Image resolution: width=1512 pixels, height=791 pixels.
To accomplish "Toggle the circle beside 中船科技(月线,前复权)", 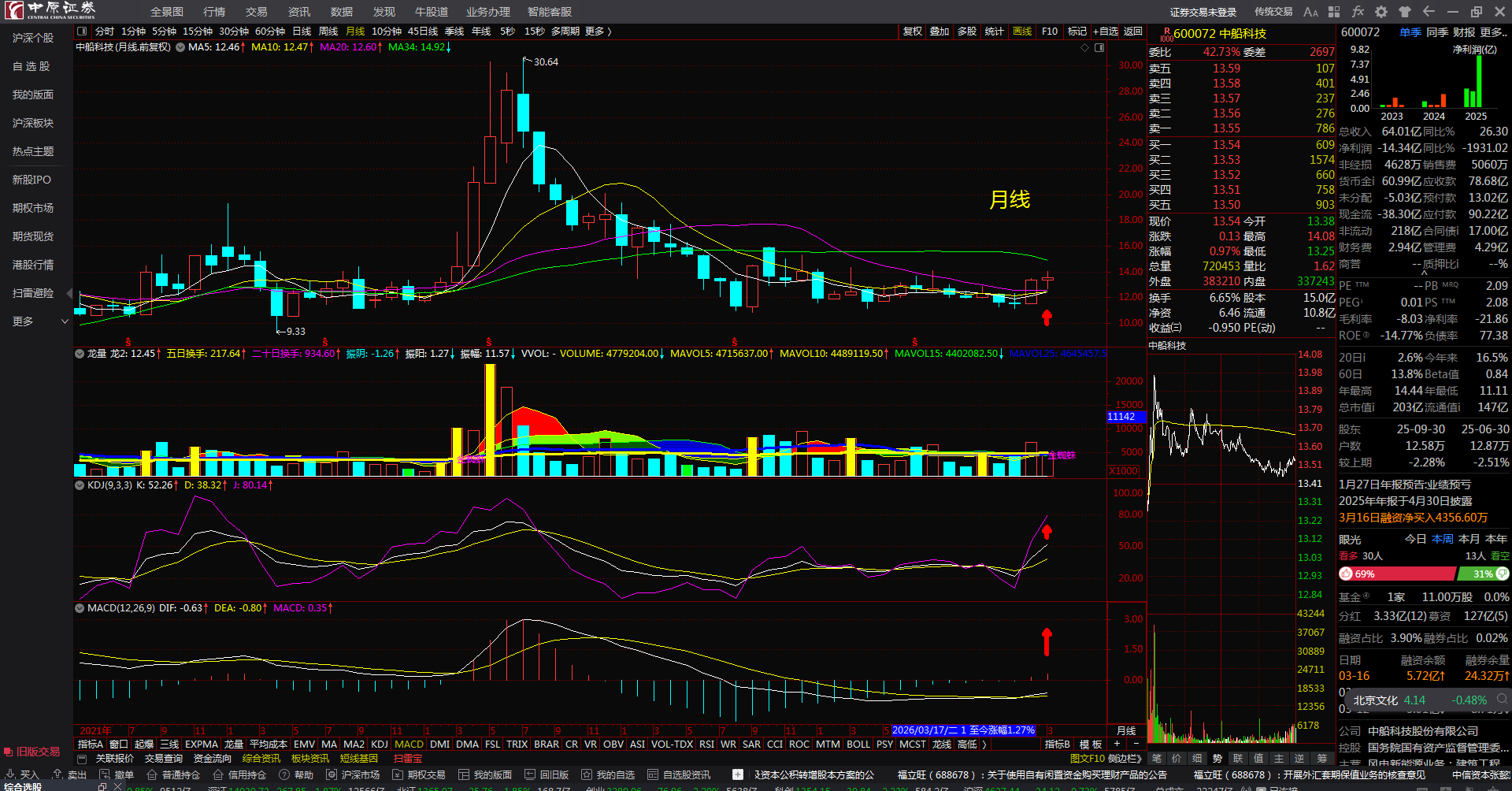I will click(x=180, y=47).
